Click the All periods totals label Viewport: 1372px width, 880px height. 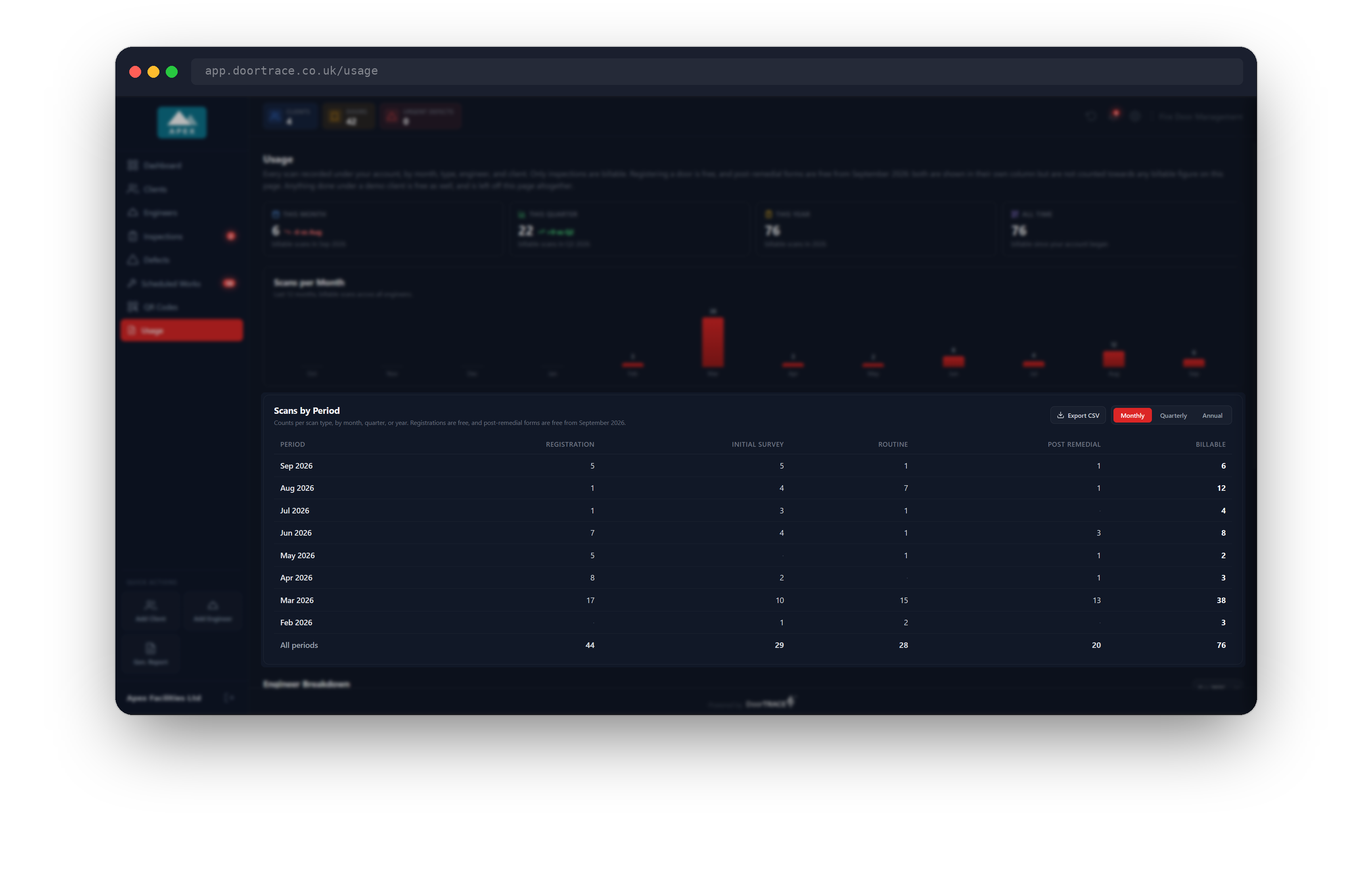tap(299, 645)
